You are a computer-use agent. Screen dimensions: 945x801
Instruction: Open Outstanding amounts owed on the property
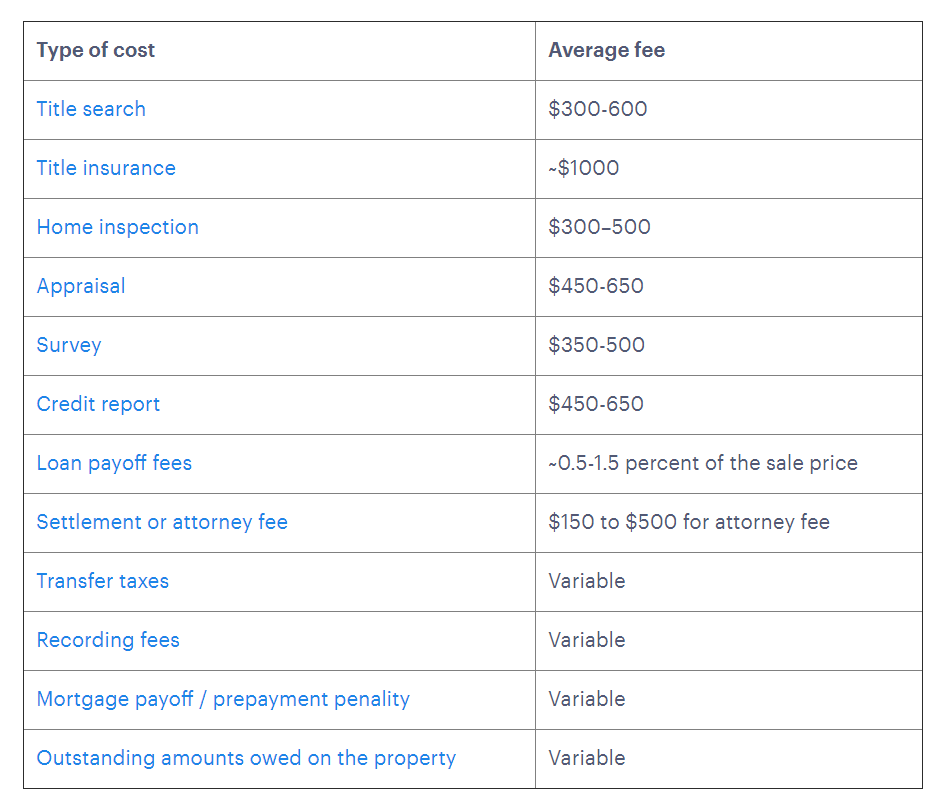click(x=246, y=758)
